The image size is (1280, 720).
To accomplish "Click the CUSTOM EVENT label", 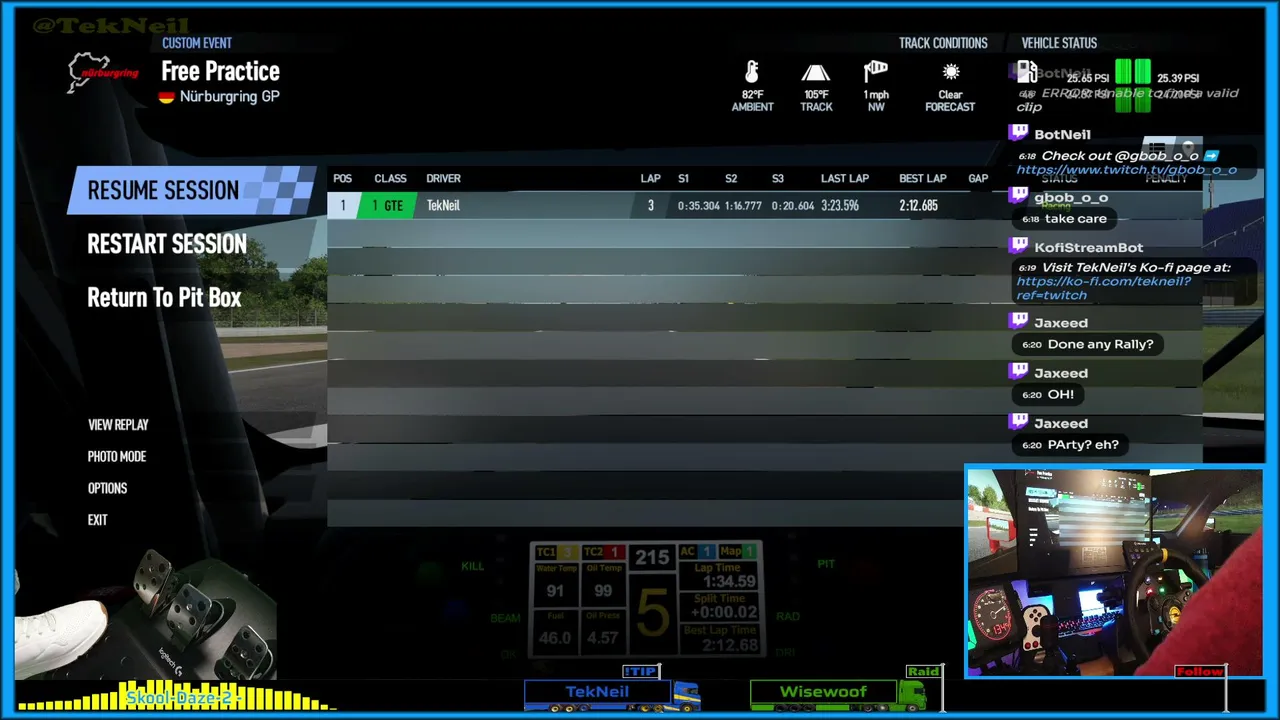I will (197, 43).
